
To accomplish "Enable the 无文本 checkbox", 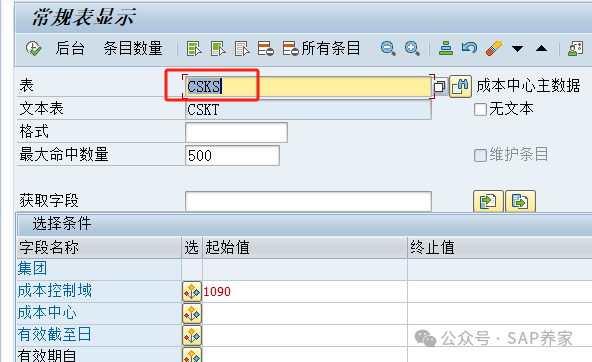I will point(480,109).
